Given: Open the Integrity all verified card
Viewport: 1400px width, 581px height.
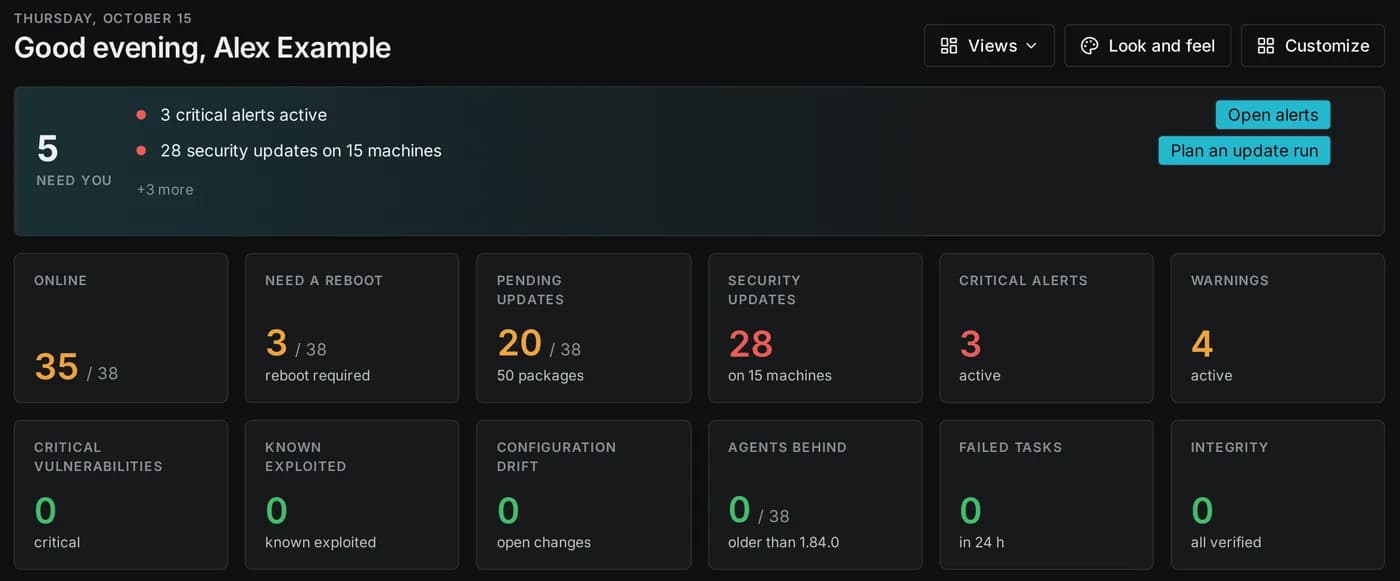Looking at the screenshot, I should [1278, 495].
